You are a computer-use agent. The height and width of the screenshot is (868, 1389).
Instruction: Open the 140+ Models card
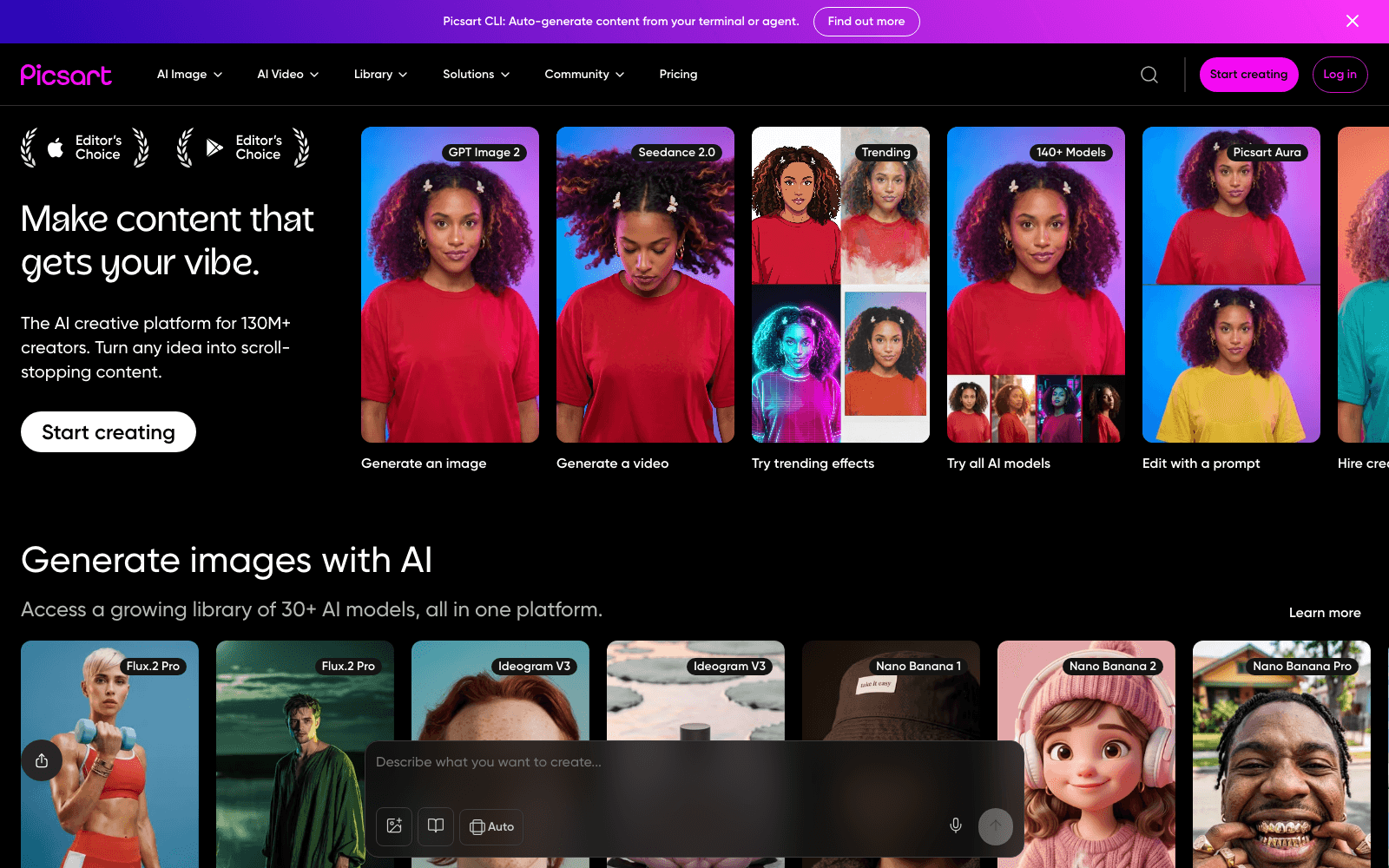[x=1036, y=285]
